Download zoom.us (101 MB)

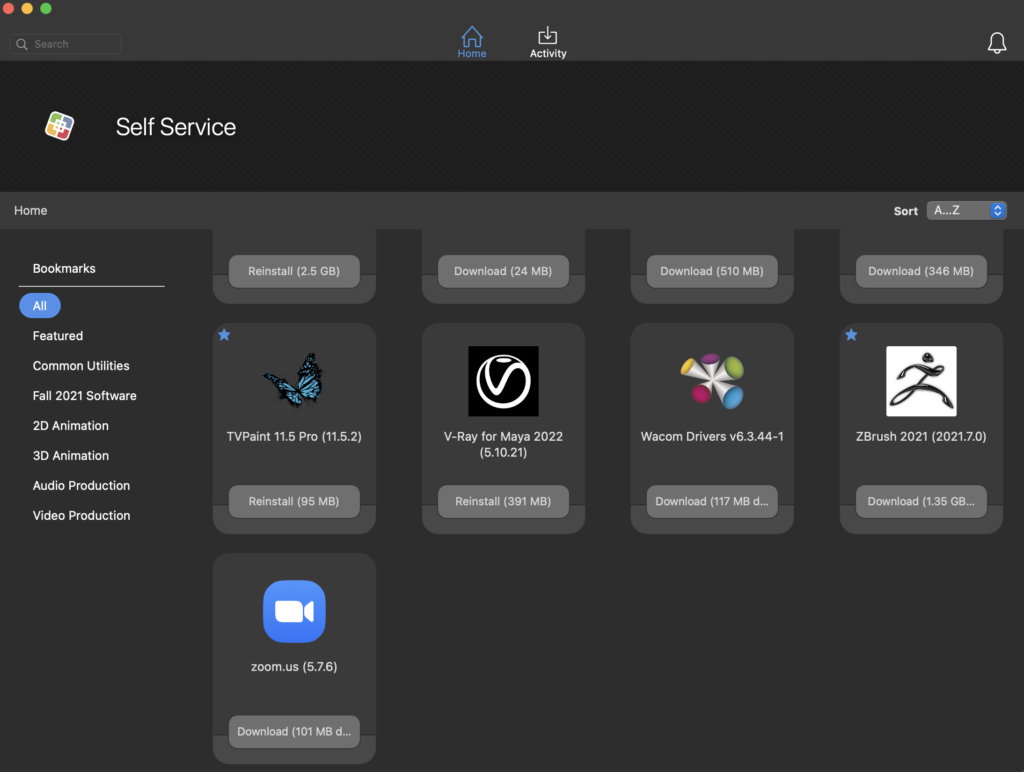(294, 732)
